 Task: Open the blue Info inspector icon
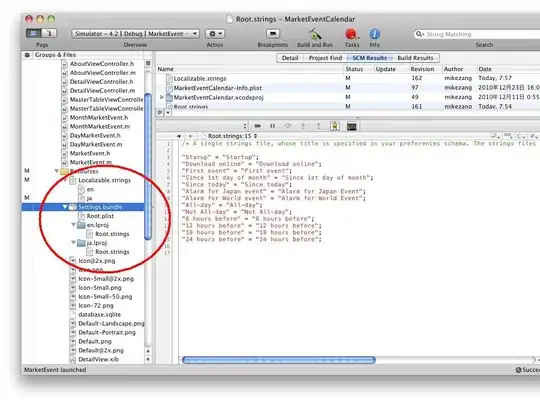pos(374,34)
